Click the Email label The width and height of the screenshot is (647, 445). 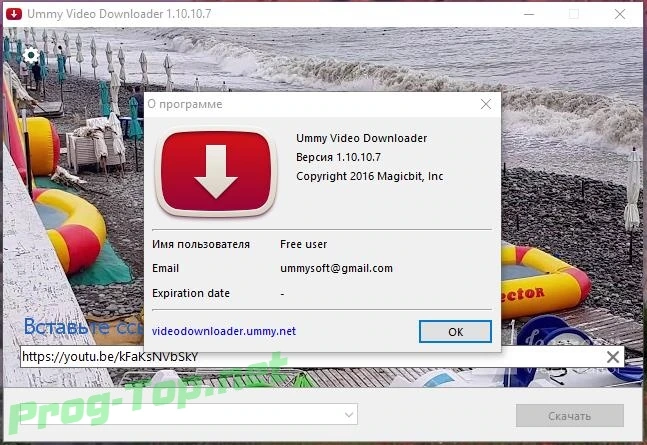(x=165, y=268)
